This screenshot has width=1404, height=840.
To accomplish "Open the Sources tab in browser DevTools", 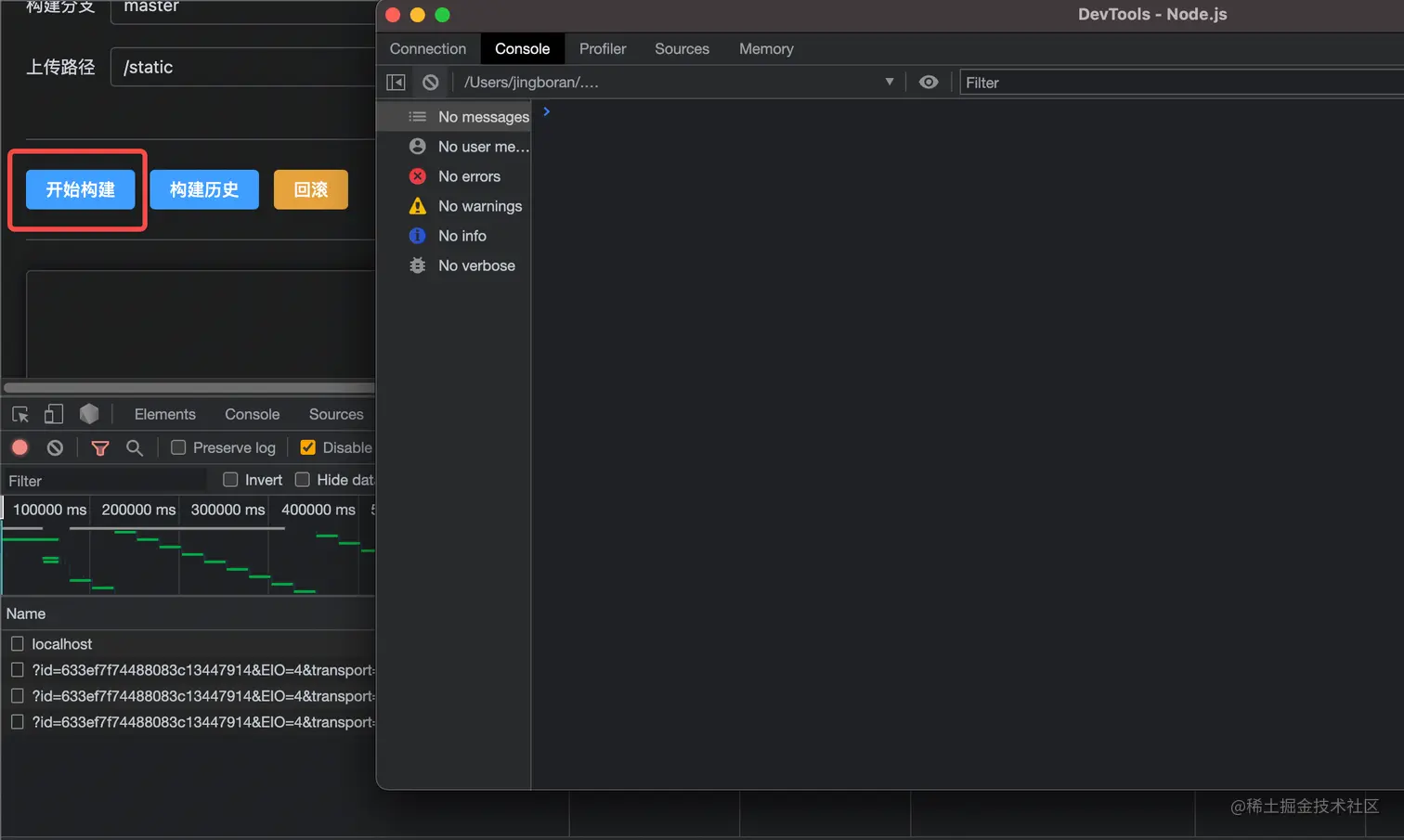I will coord(336,414).
